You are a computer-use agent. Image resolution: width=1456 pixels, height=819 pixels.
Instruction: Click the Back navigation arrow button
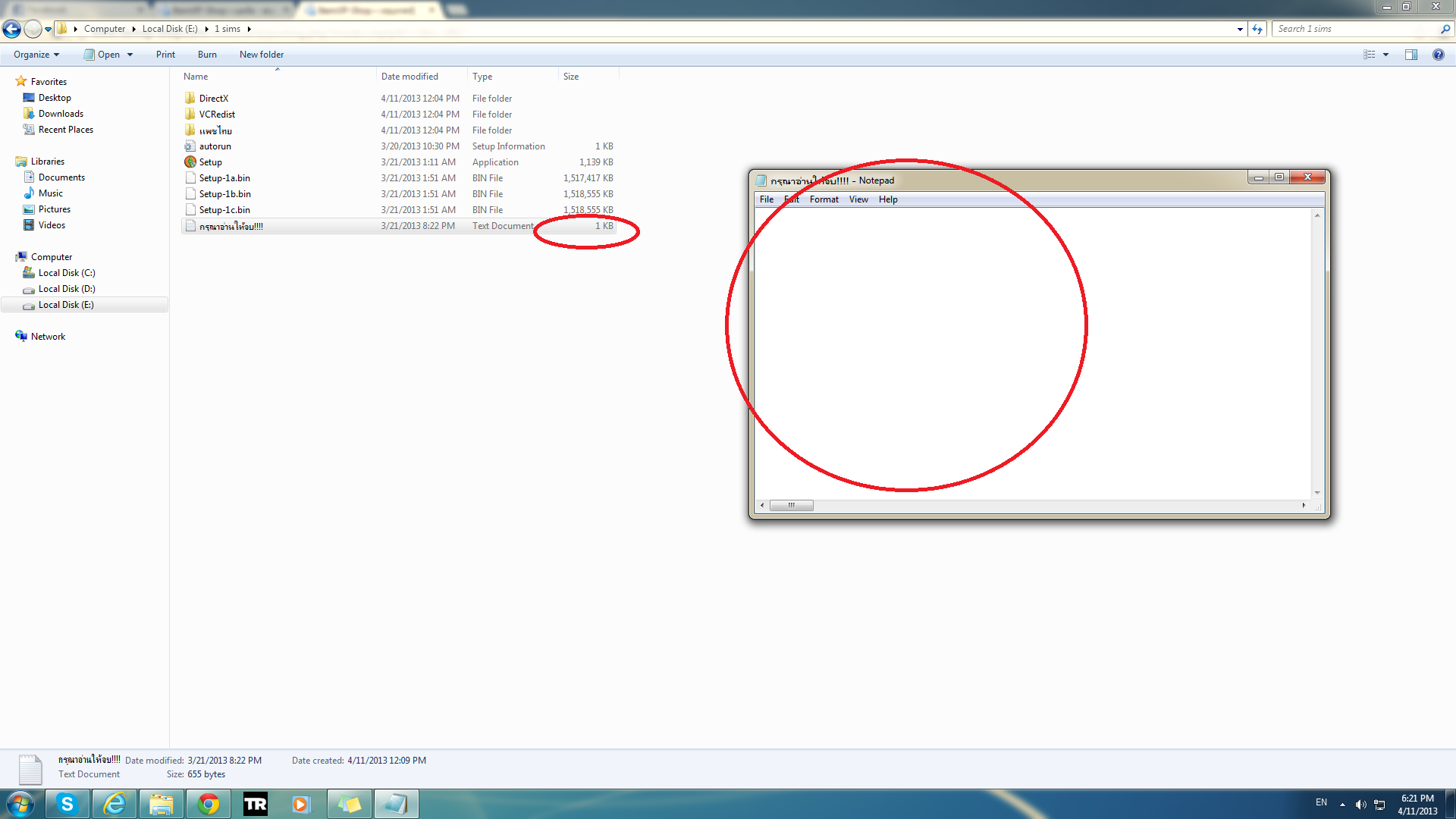11,29
